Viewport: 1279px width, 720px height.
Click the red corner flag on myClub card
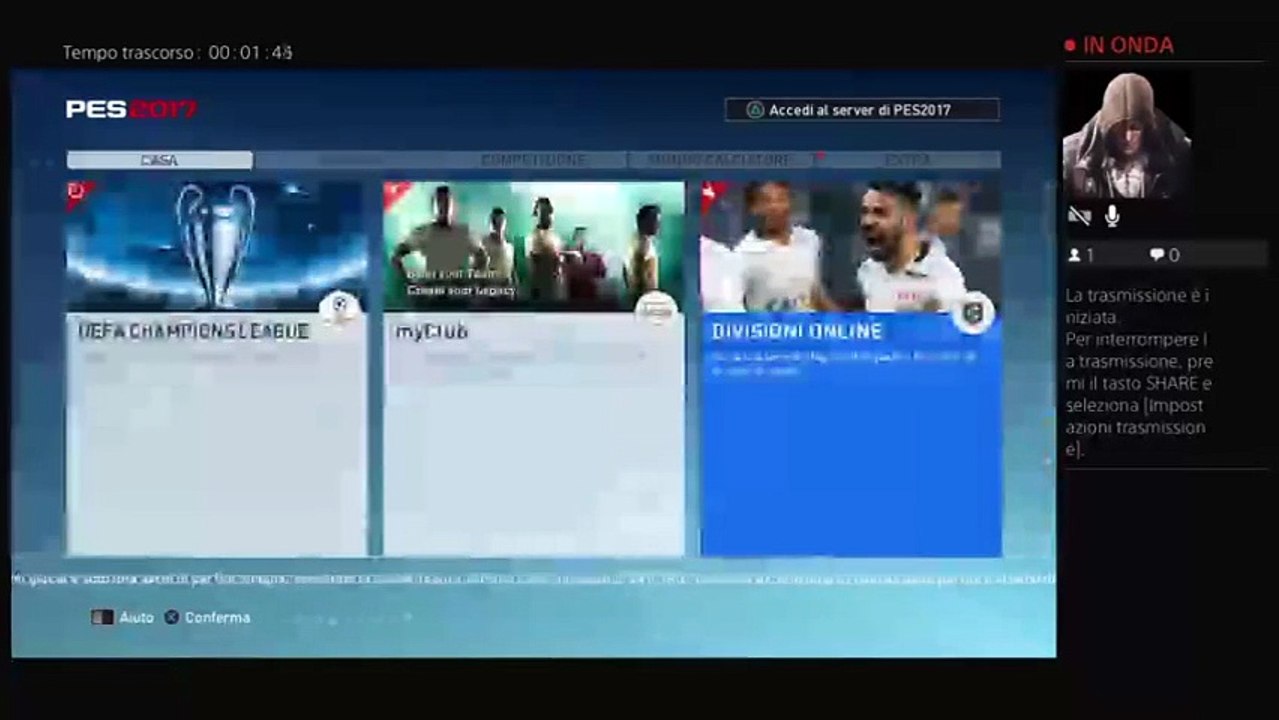click(395, 192)
